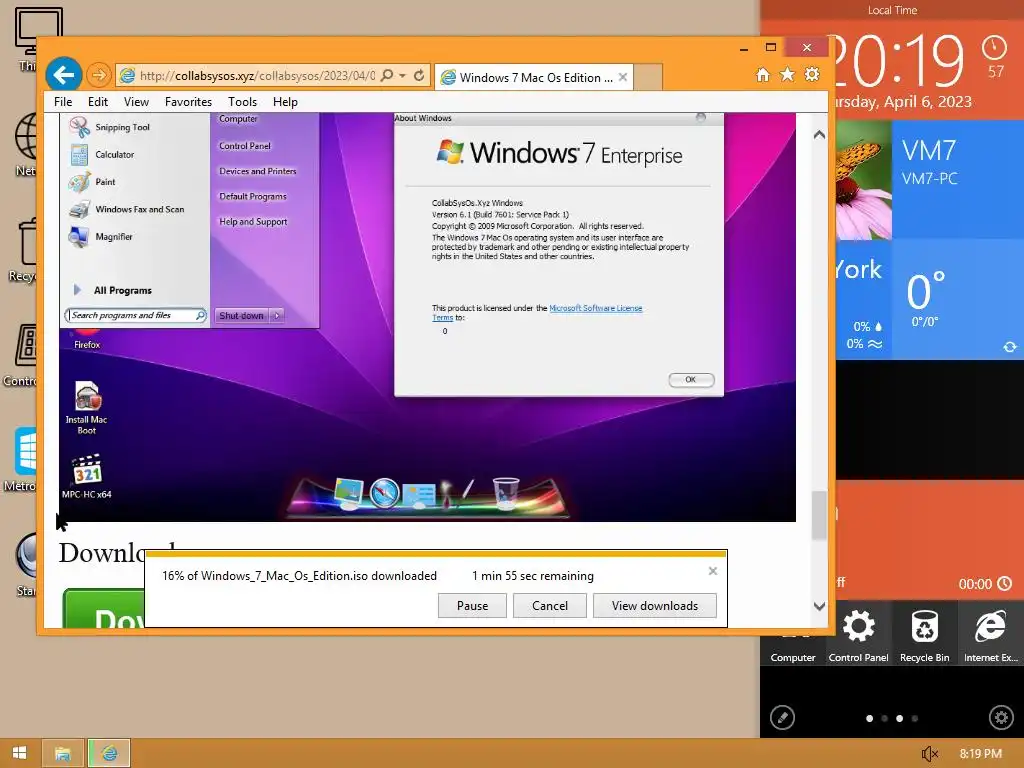This screenshot has width=1024, height=768.
Task: Open the Network desktop icon
Action: coord(25,144)
